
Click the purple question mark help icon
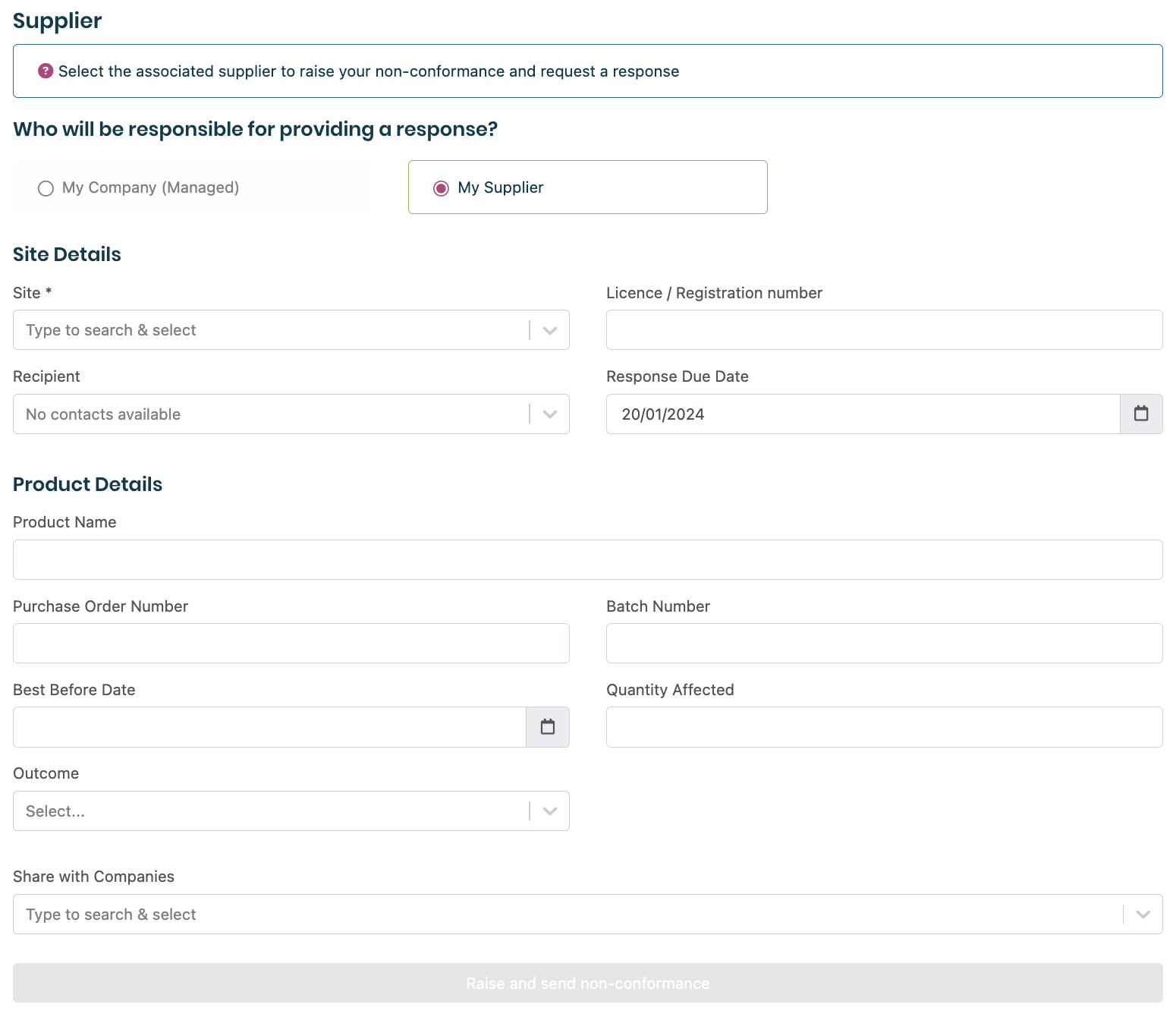(46, 71)
